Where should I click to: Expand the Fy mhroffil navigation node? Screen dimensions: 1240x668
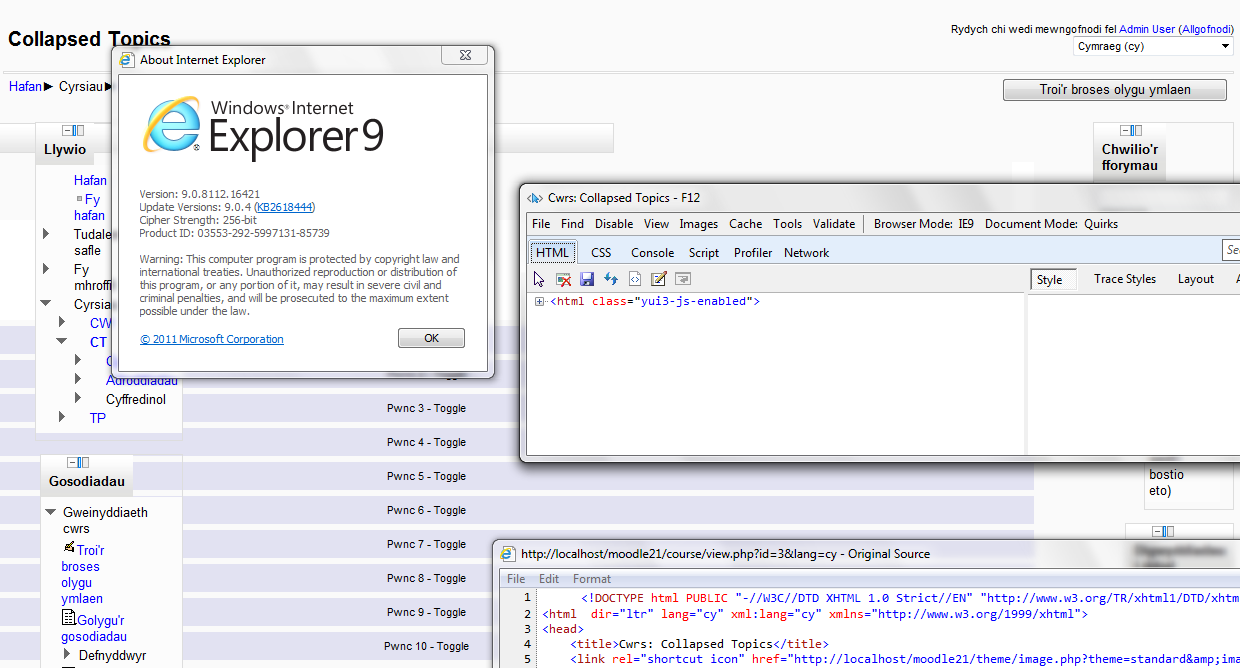46,269
